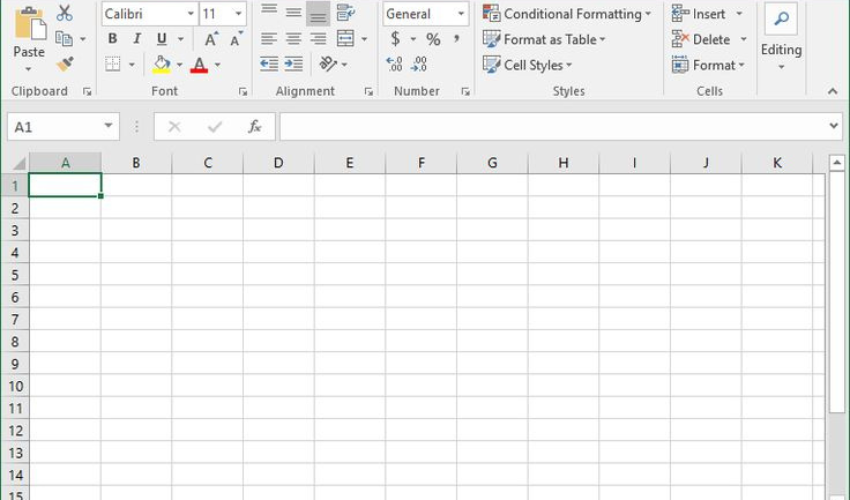Click the Center align icon
Screen dimensions: 850x500
pos(293,39)
